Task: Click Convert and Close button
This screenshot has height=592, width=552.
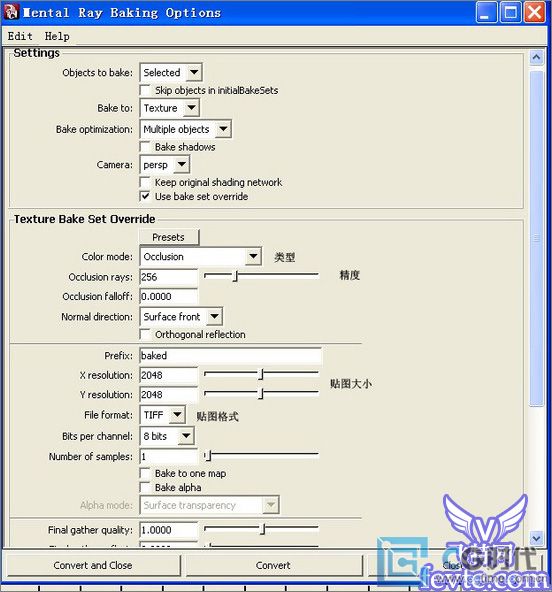Action: click(x=93, y=565)
